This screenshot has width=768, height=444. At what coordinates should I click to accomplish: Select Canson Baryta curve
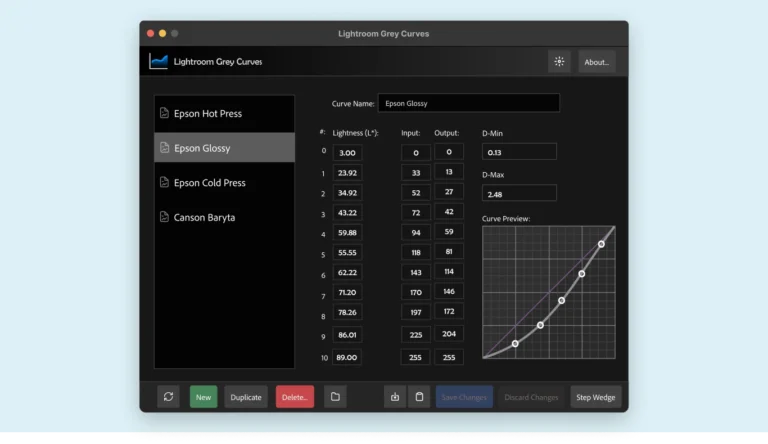(224, 217)
